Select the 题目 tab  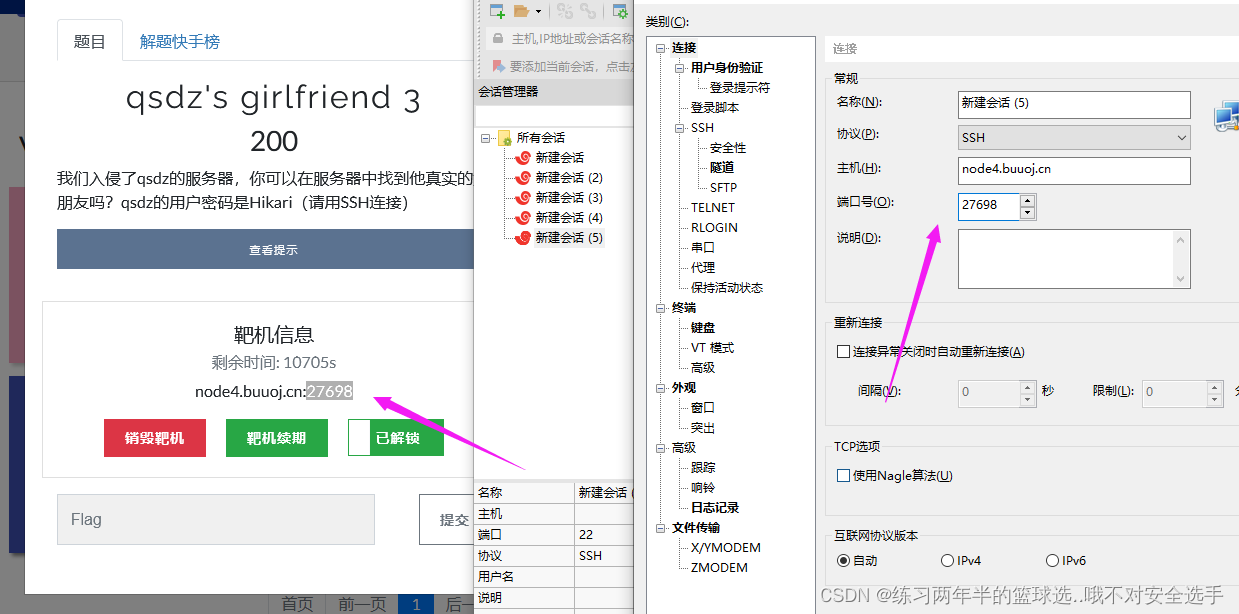[89, 40]
